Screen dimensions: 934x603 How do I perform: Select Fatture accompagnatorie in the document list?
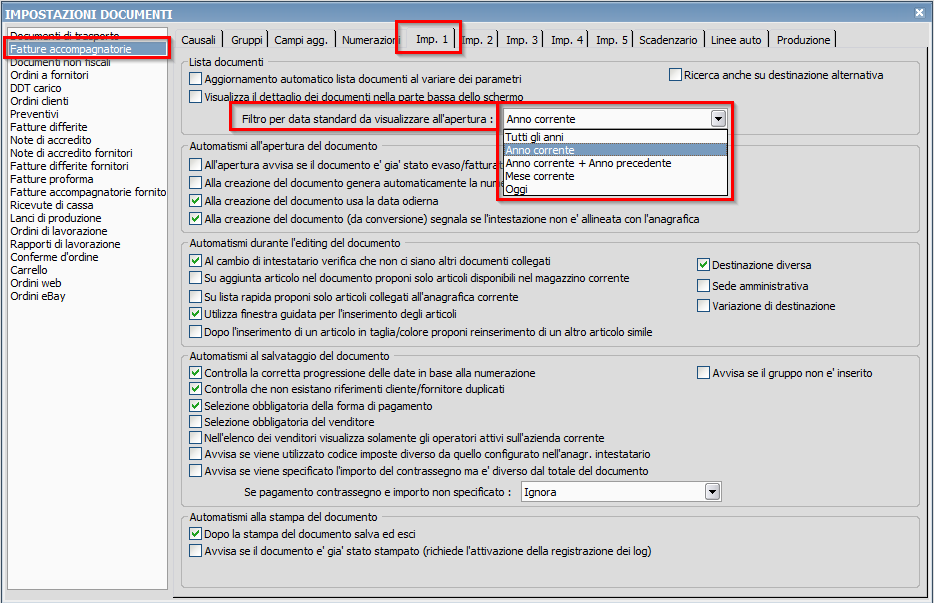point(88,49)
